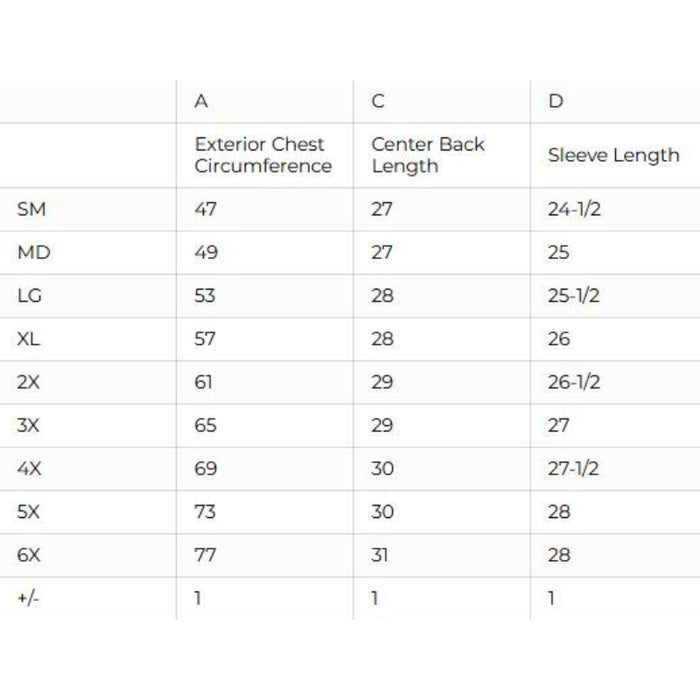
Task: Click the 5X size row label
Action: [x=29, y=511]
